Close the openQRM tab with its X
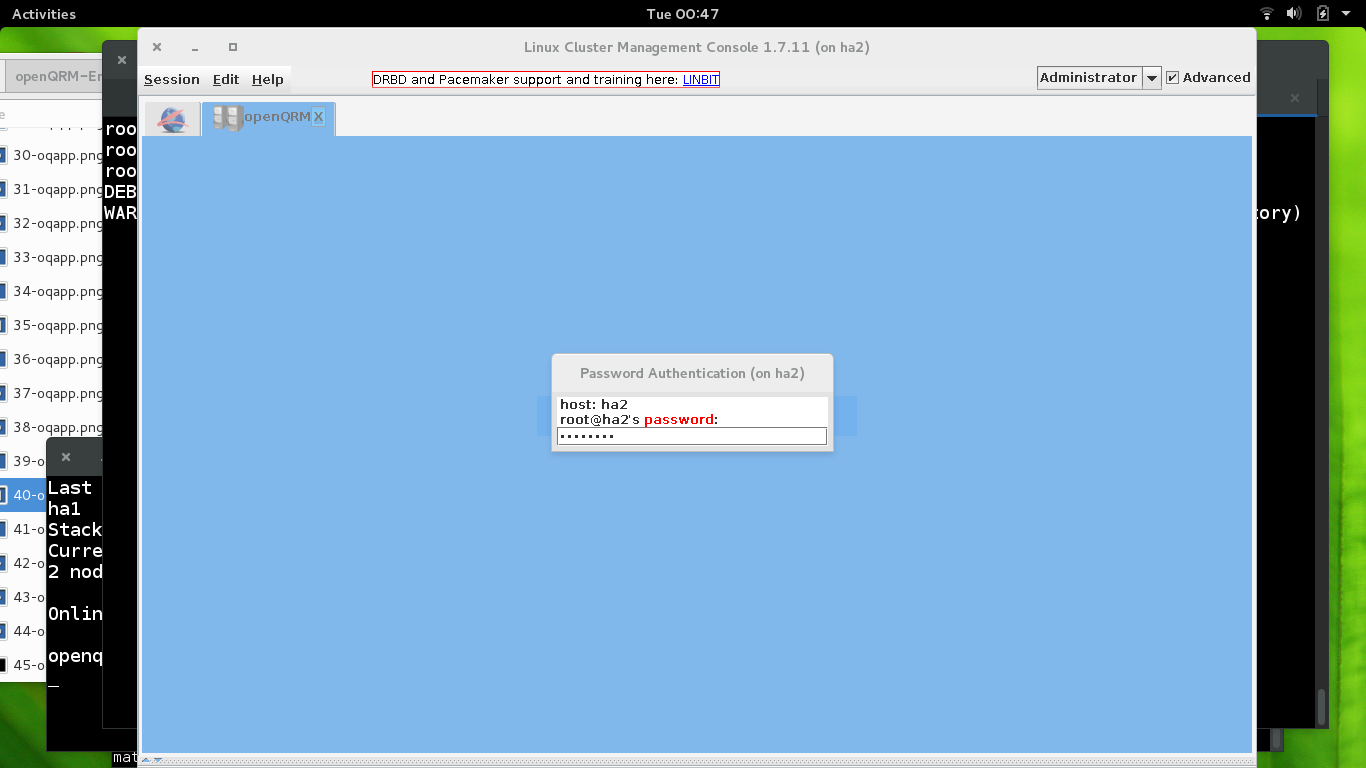Screen dimensions: 1366x768 click(x=318, y=117)
